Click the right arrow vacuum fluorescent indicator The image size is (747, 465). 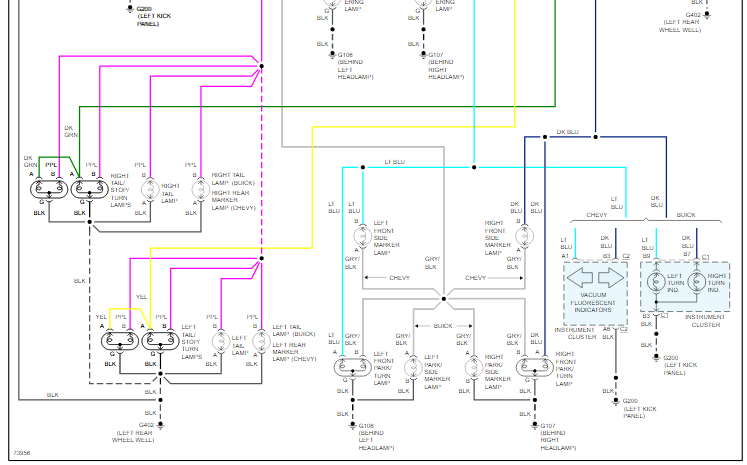tap(611, 278)
